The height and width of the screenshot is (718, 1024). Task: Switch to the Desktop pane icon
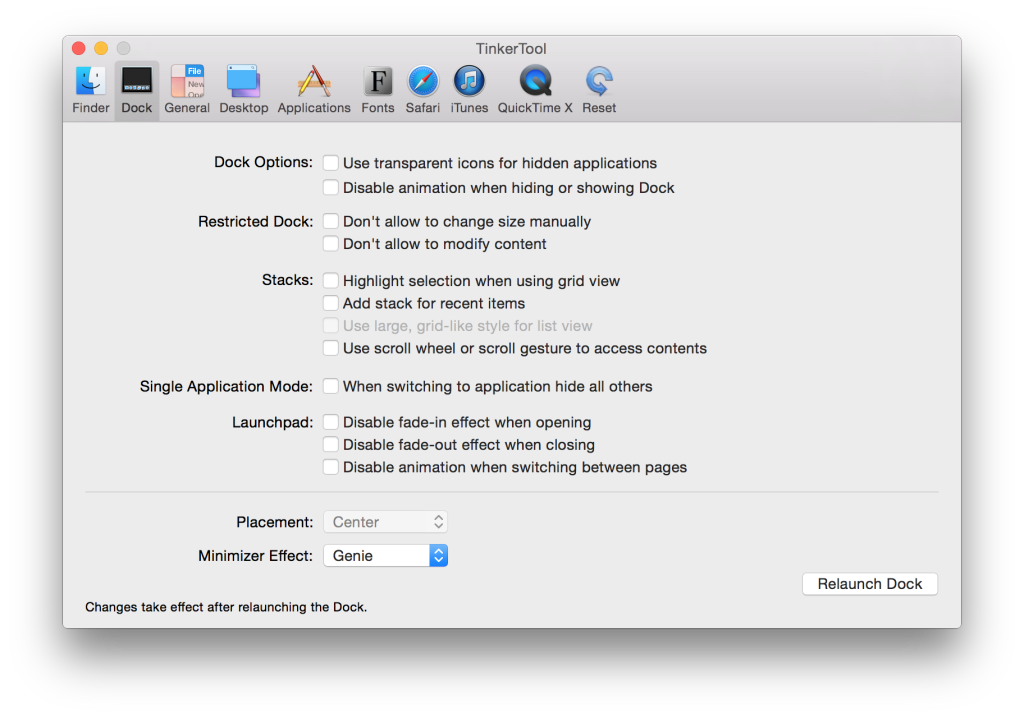coord(244,82)
